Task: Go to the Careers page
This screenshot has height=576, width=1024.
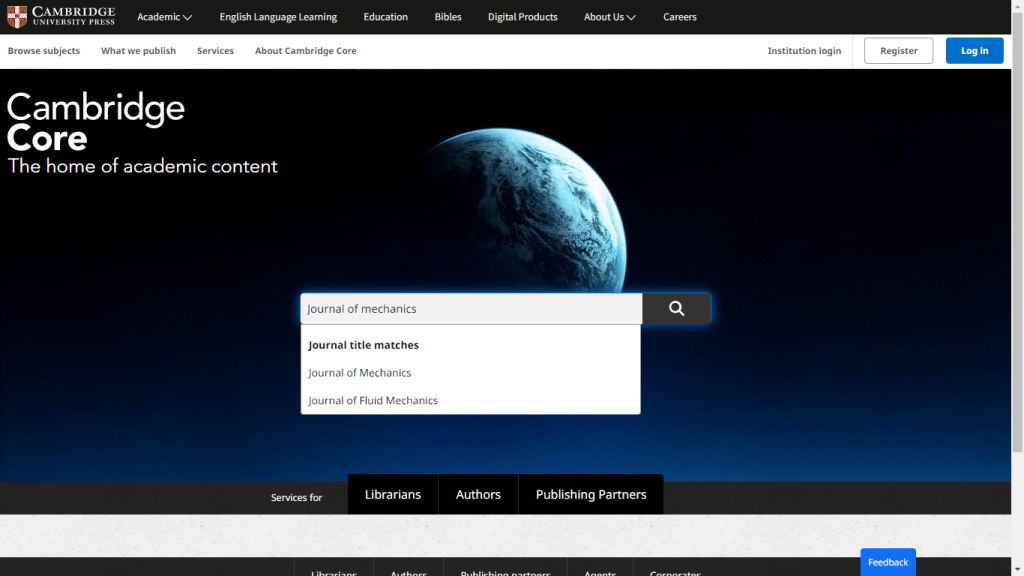Action: [679, 17]
